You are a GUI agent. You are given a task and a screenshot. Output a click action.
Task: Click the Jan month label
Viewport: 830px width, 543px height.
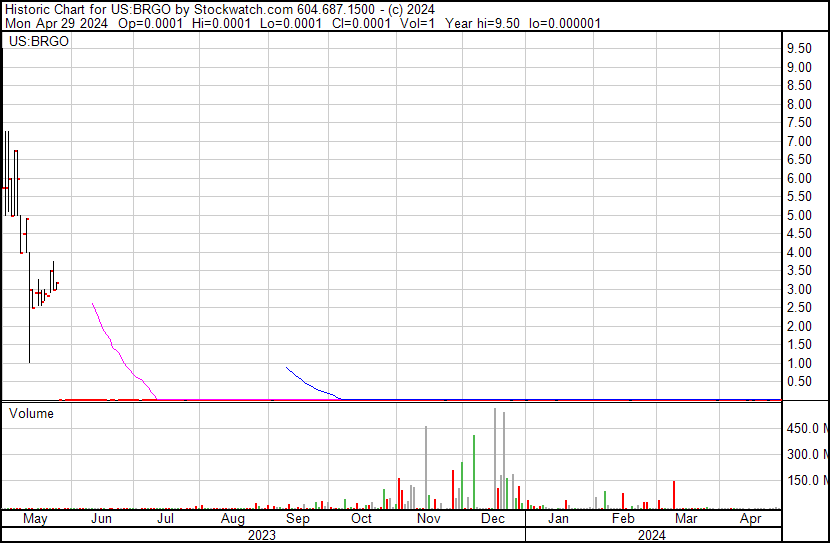coord(558,519)
